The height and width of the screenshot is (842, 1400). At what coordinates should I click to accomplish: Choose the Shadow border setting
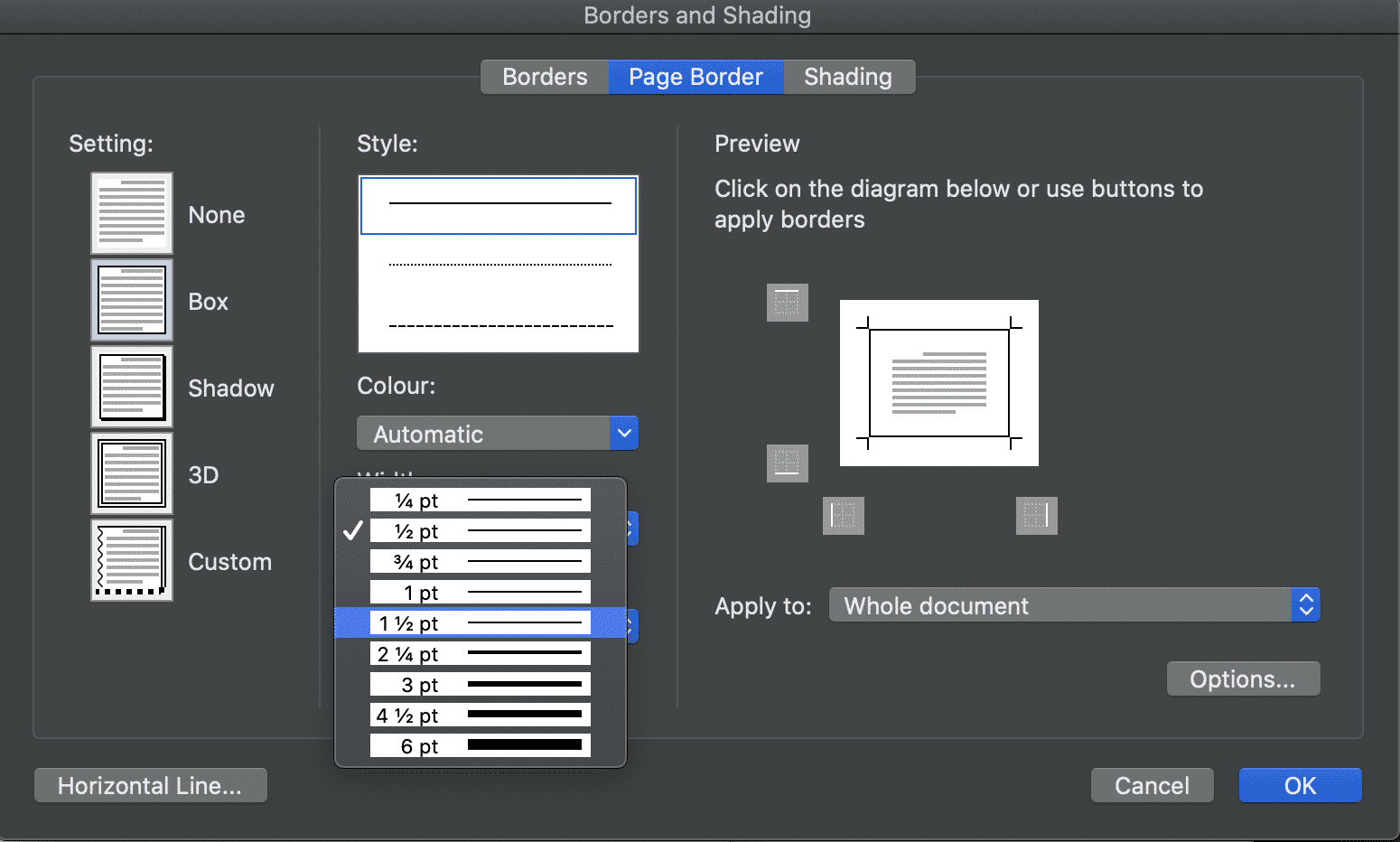(131, 386)
